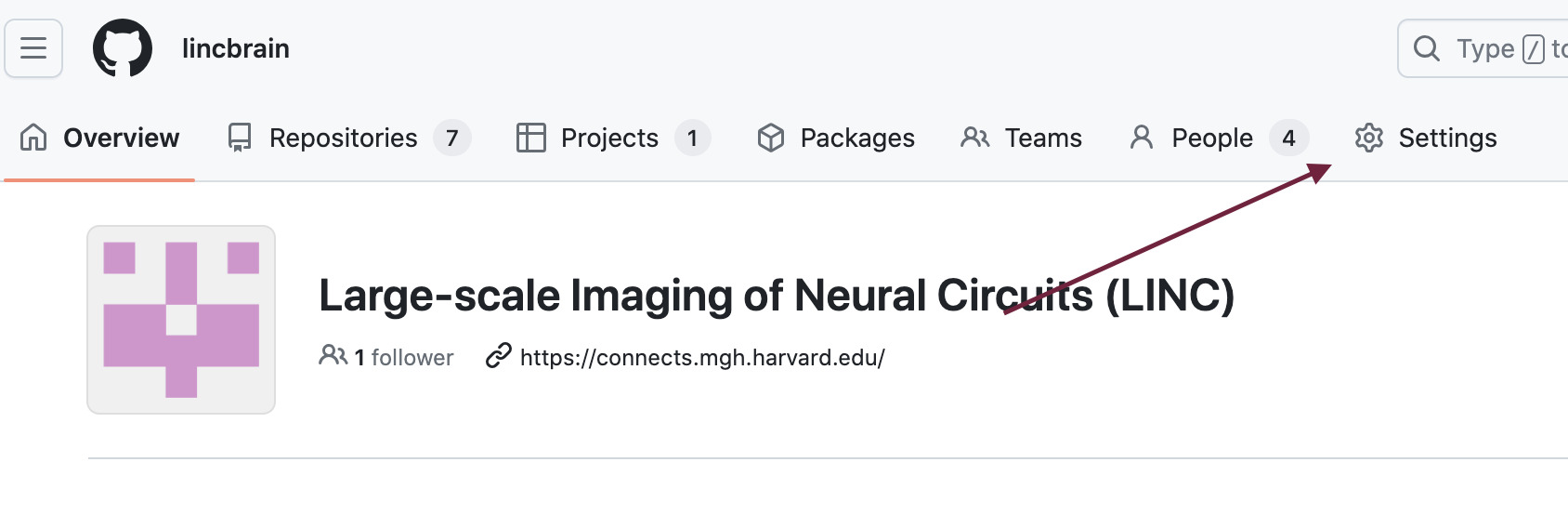Viewport: 1568px width, 515px height.
Task: Open the pink organization avatar image
Action: (181, 320)
